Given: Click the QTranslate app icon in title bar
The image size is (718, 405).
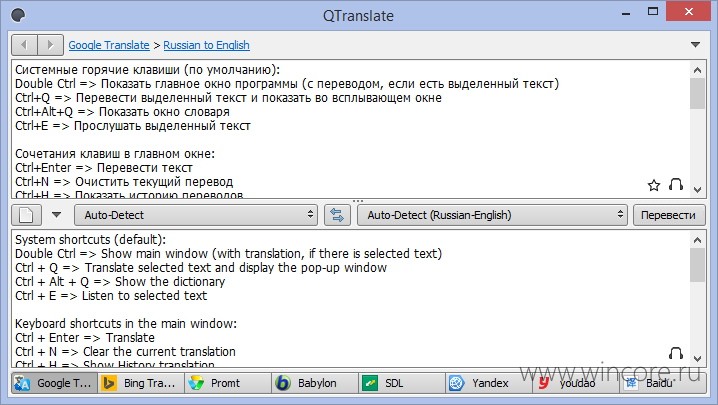Looking at the screenshot, I should pyautogui.click(x=18, y=15).
